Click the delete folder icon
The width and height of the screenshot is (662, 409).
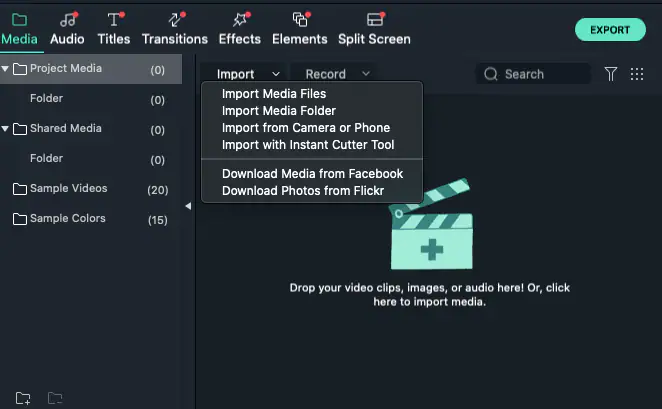(x=55, y=398)
